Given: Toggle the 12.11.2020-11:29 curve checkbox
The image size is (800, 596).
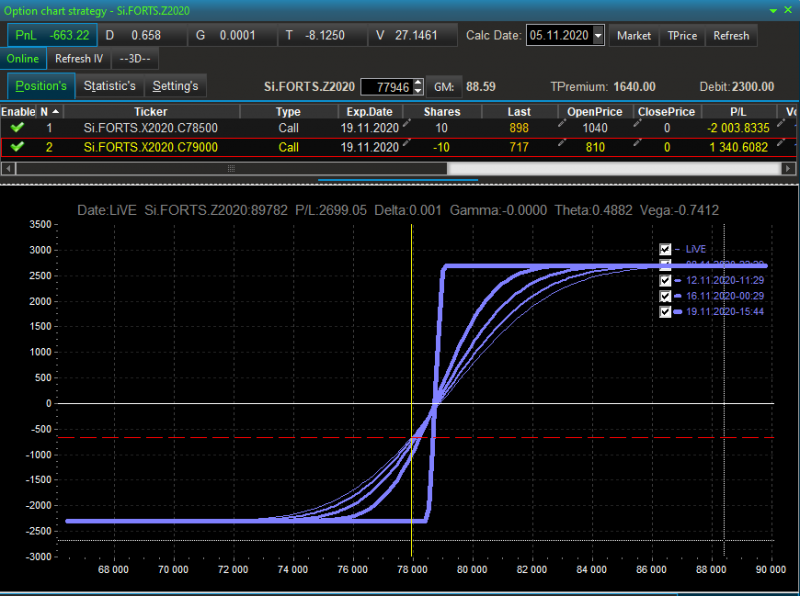Looking at the screenshot, I should [x=665, y=280].
